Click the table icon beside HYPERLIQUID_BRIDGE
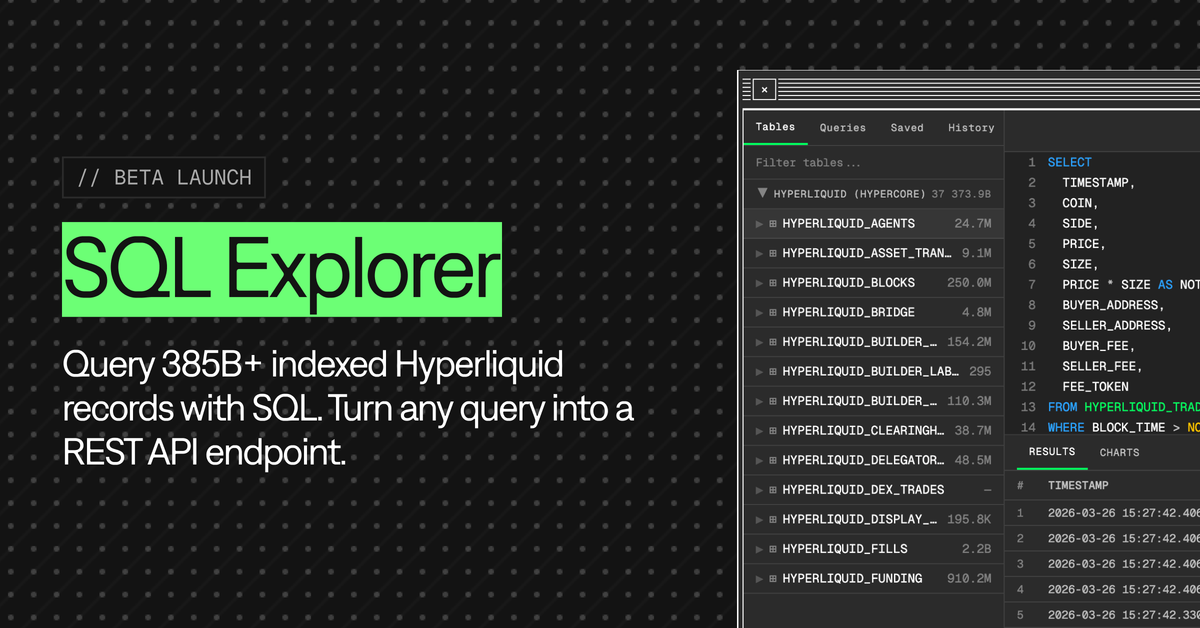The image size is (1200, 628). tap(772, 312)
